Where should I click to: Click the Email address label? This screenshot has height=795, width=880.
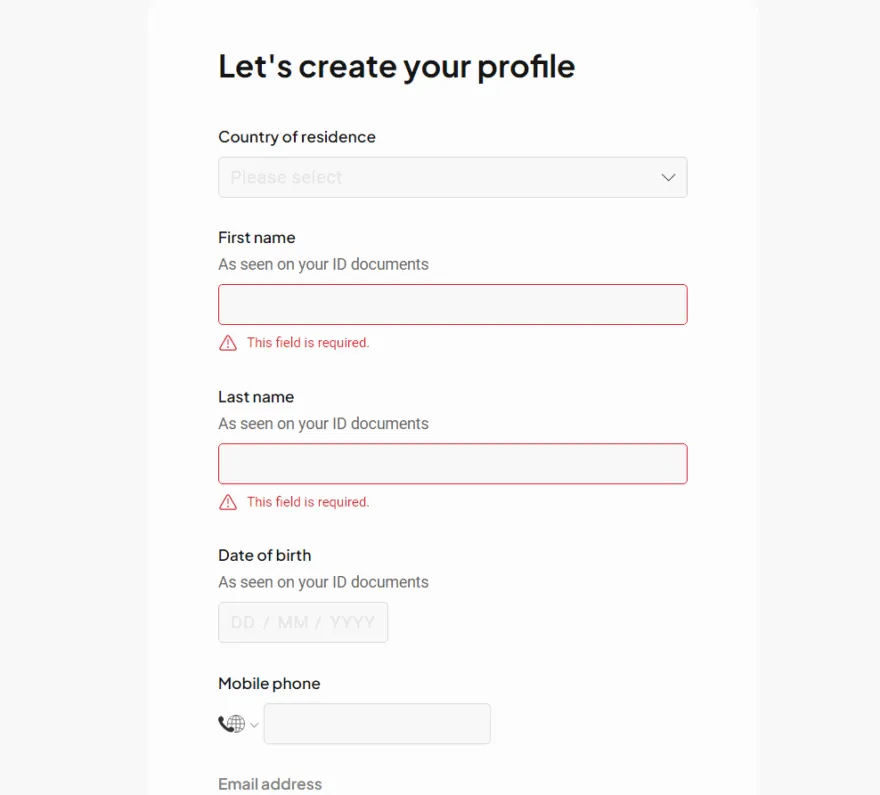point(270,784)
